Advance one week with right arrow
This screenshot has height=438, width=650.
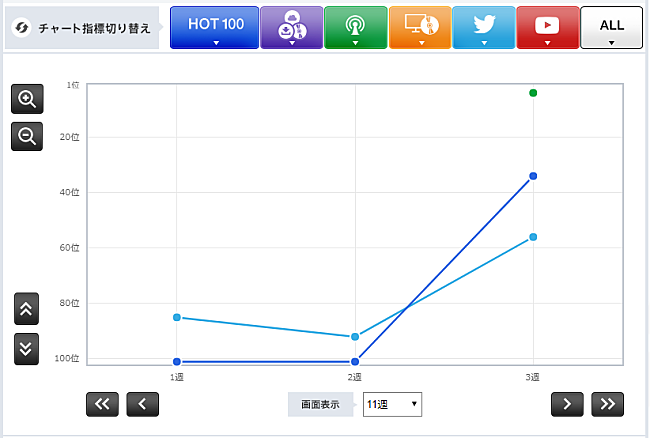(567, 404)
